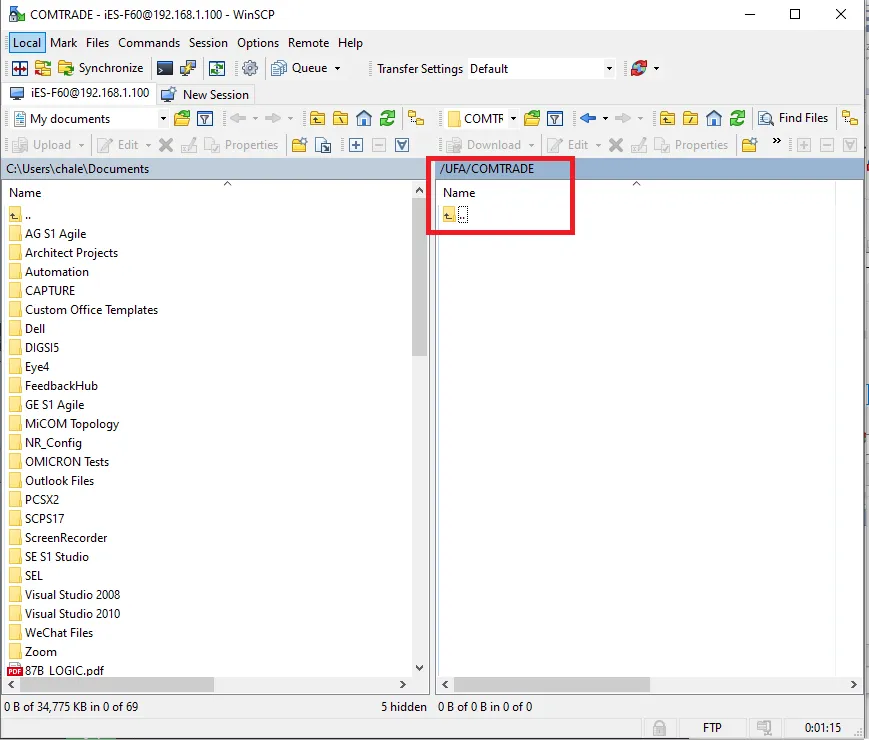Open the Preferences gear icon

(x=250, y=68)
